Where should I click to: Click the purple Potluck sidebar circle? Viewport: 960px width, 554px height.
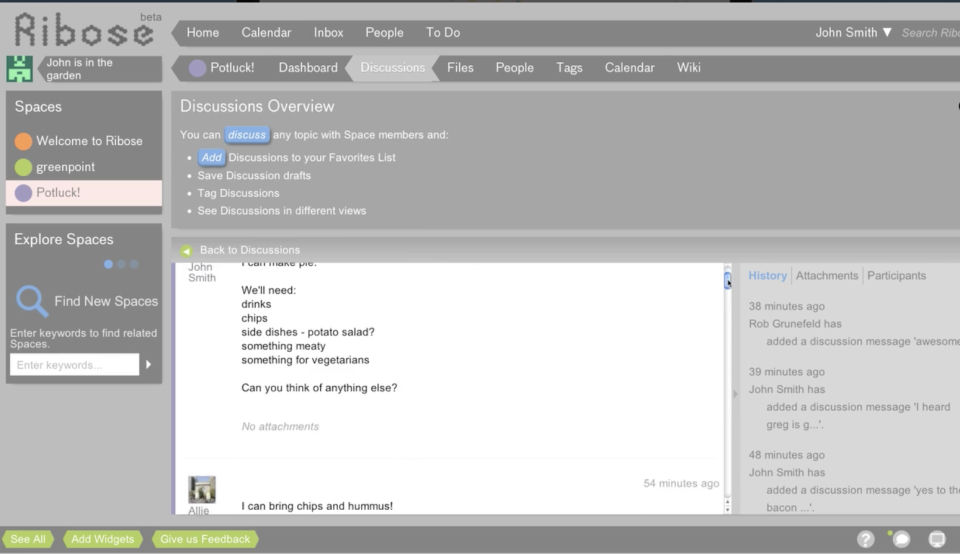coord(23,193)
